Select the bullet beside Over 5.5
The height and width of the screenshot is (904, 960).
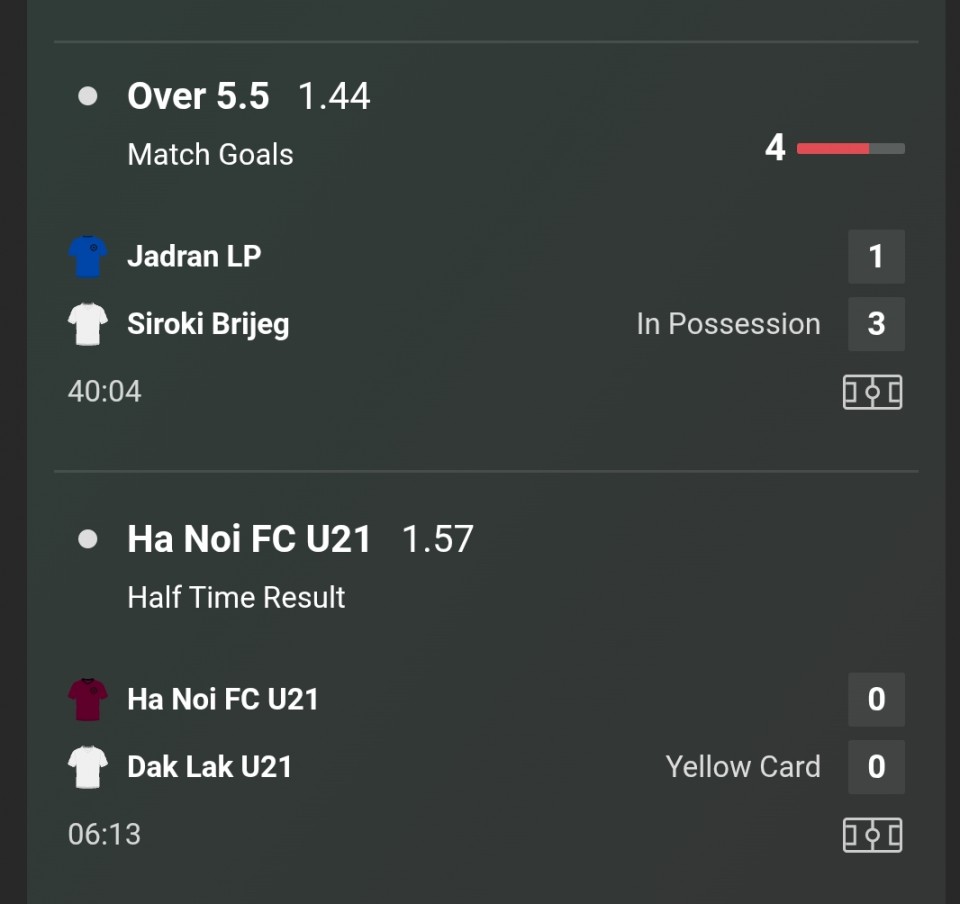point(88,96)
